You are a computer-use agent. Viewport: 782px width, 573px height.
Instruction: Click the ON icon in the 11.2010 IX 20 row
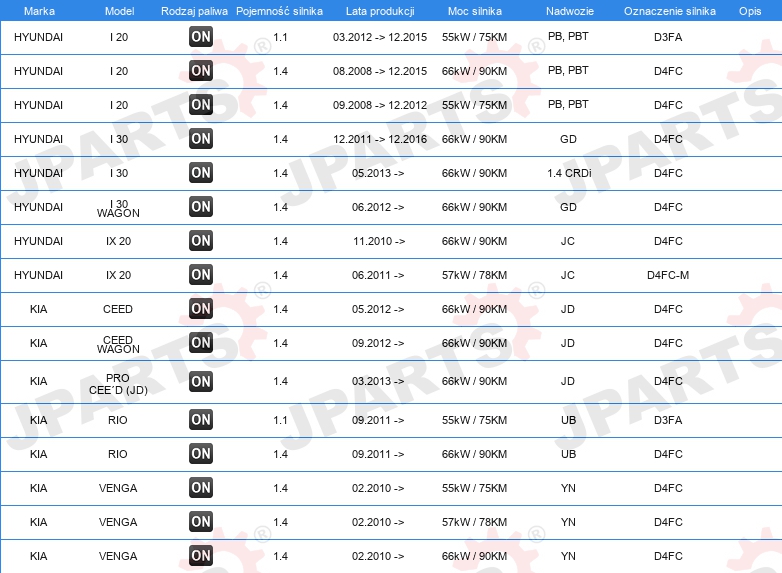[x=200, y=240]
